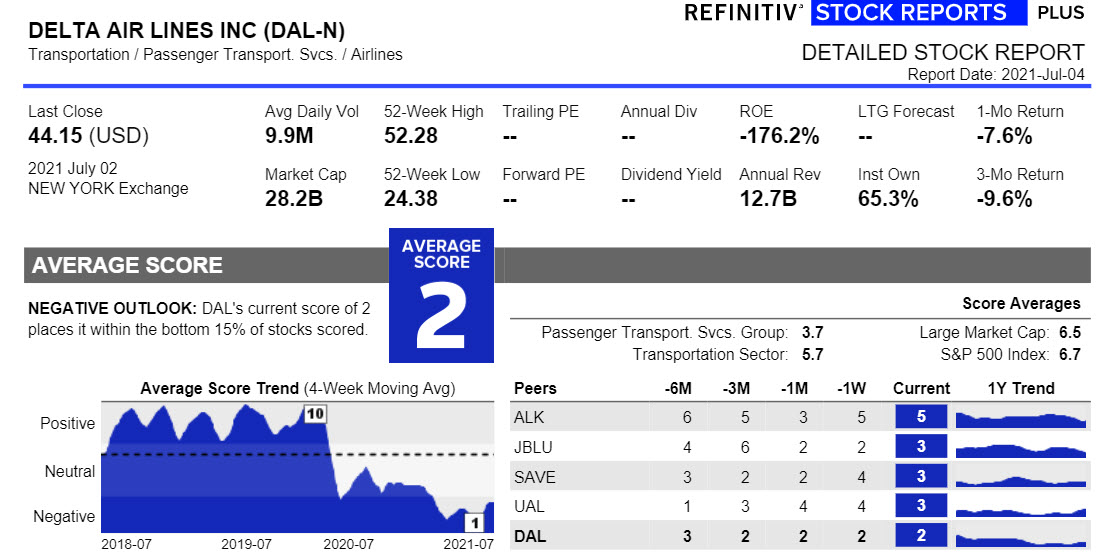This screenshot has width=1102, height=558.
Task: Click JBLU's current score 3 box
Action: [921, 446]
